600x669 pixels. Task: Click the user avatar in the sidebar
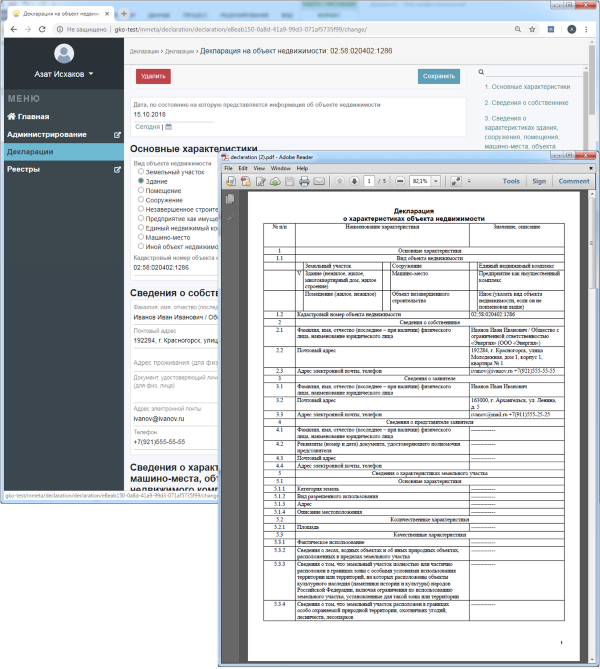pyautogui.click(x=64, y=53)
